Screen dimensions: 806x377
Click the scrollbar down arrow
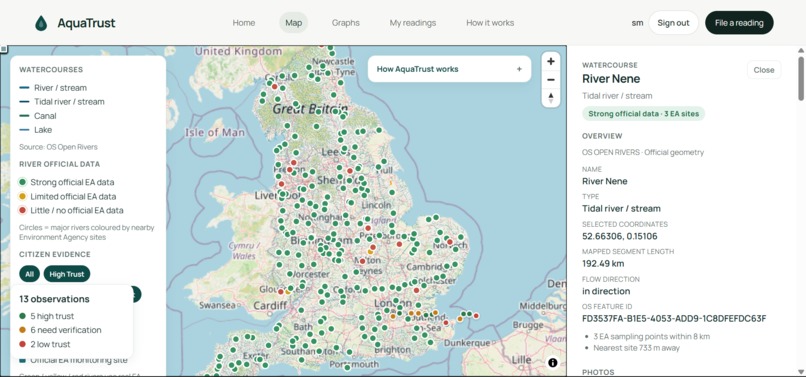point(801,371)
